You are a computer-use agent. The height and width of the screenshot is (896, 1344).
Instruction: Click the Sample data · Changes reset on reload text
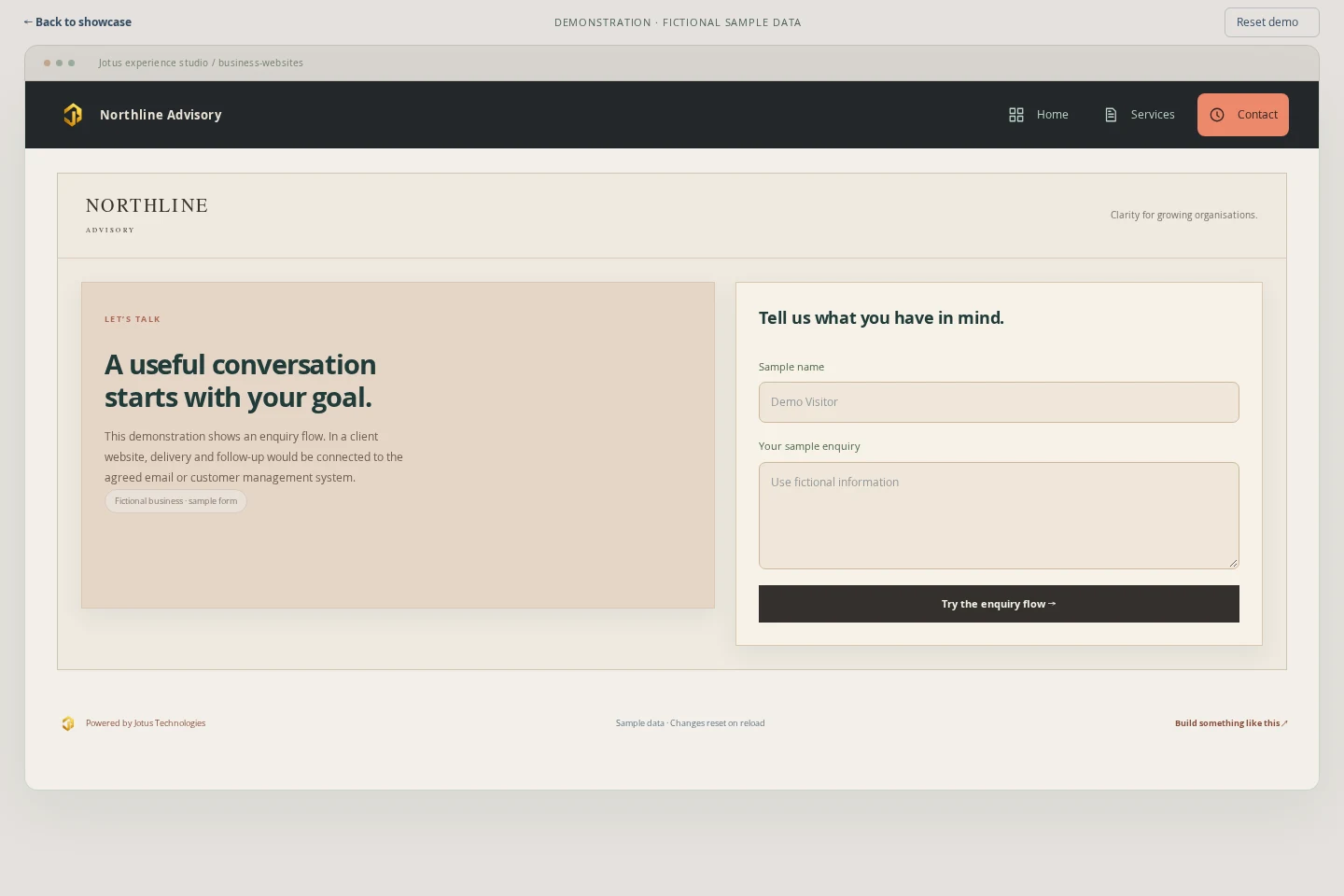click(x=690, y=723)
